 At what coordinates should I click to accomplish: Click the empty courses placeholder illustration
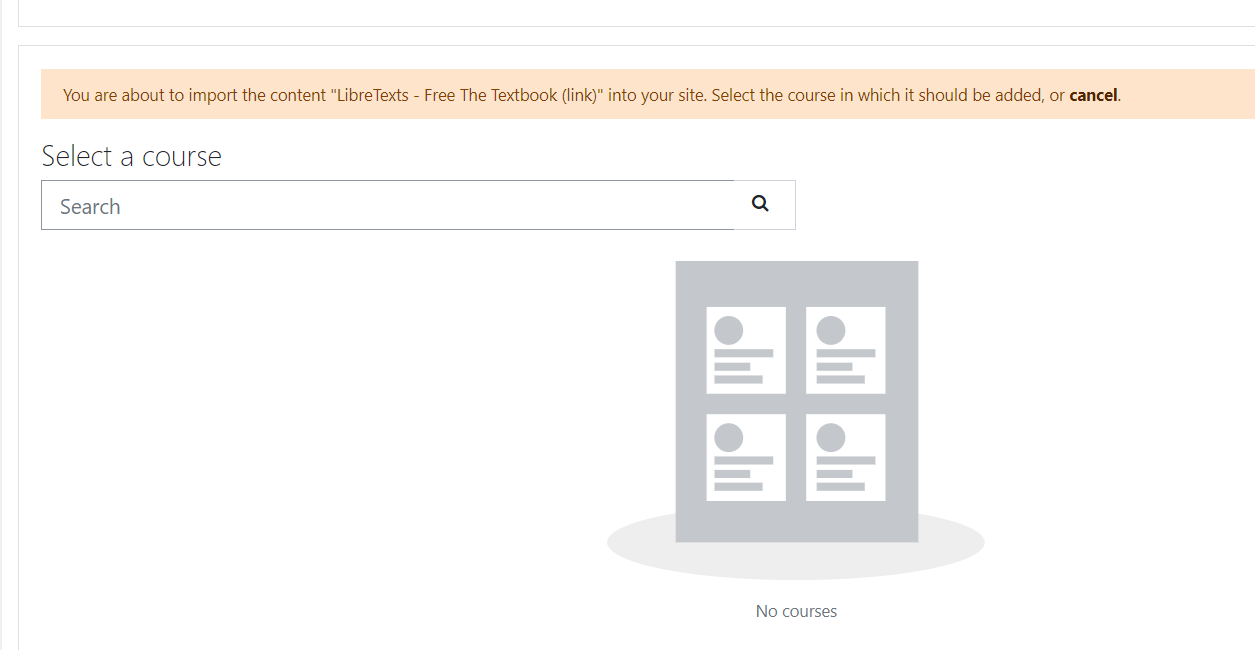[x=796, y=420]
